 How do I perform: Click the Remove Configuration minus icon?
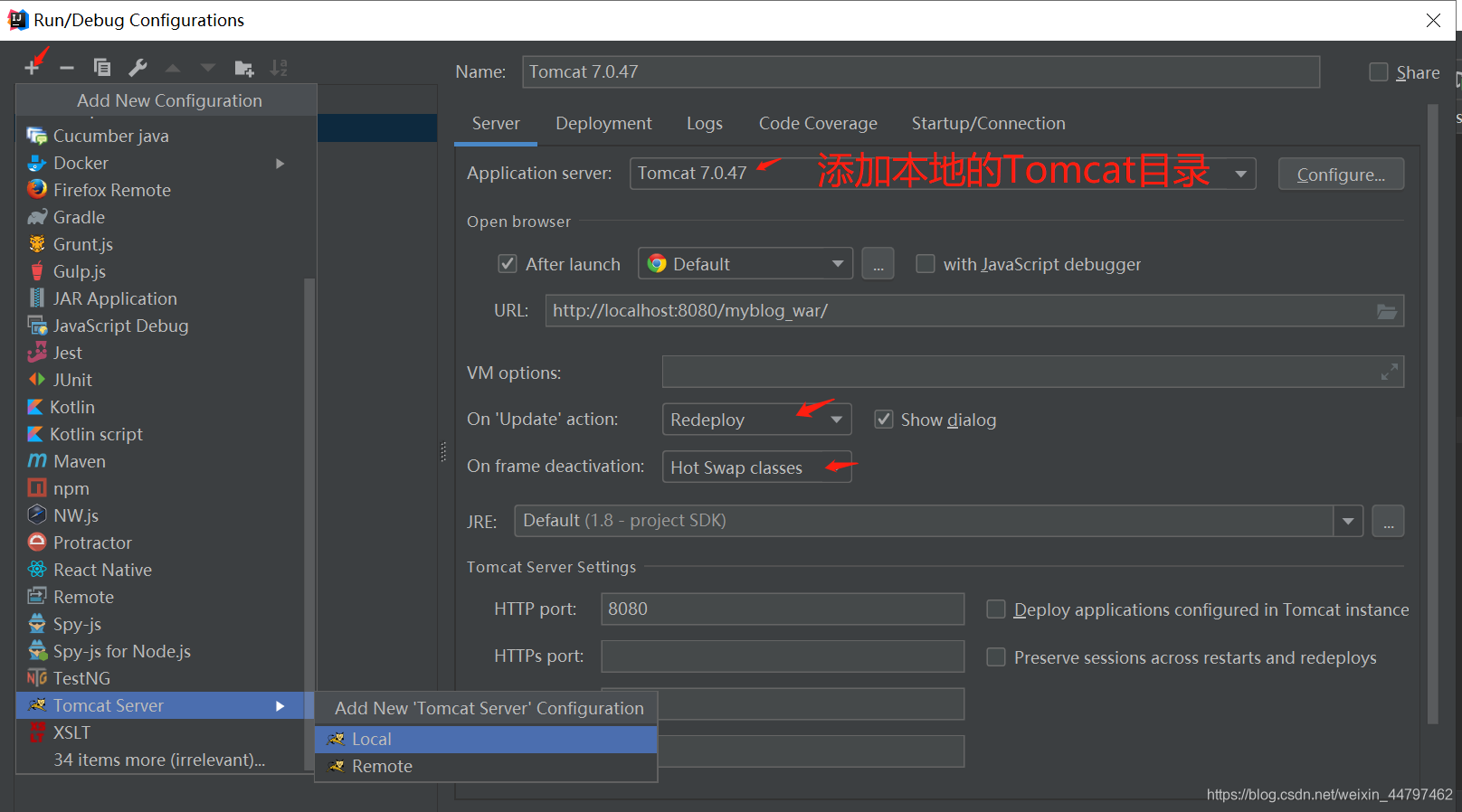(x=67, y=68)
